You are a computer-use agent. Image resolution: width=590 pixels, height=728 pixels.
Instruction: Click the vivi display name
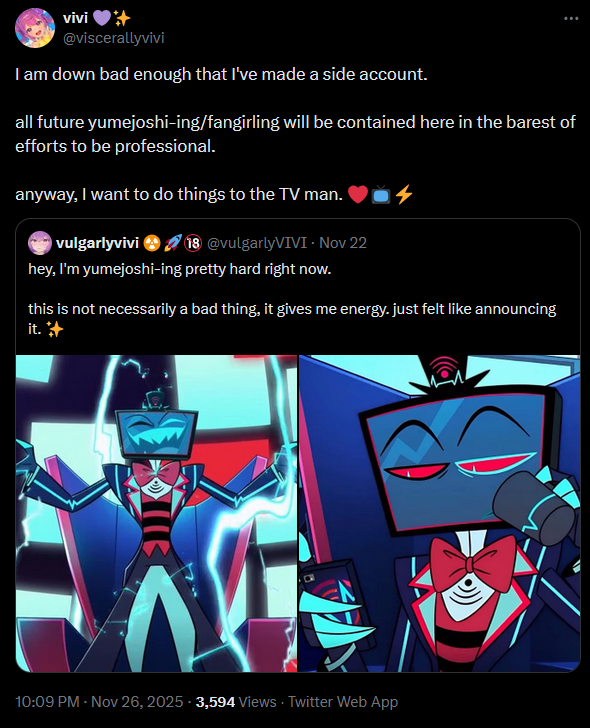click(x=75, y=18)
